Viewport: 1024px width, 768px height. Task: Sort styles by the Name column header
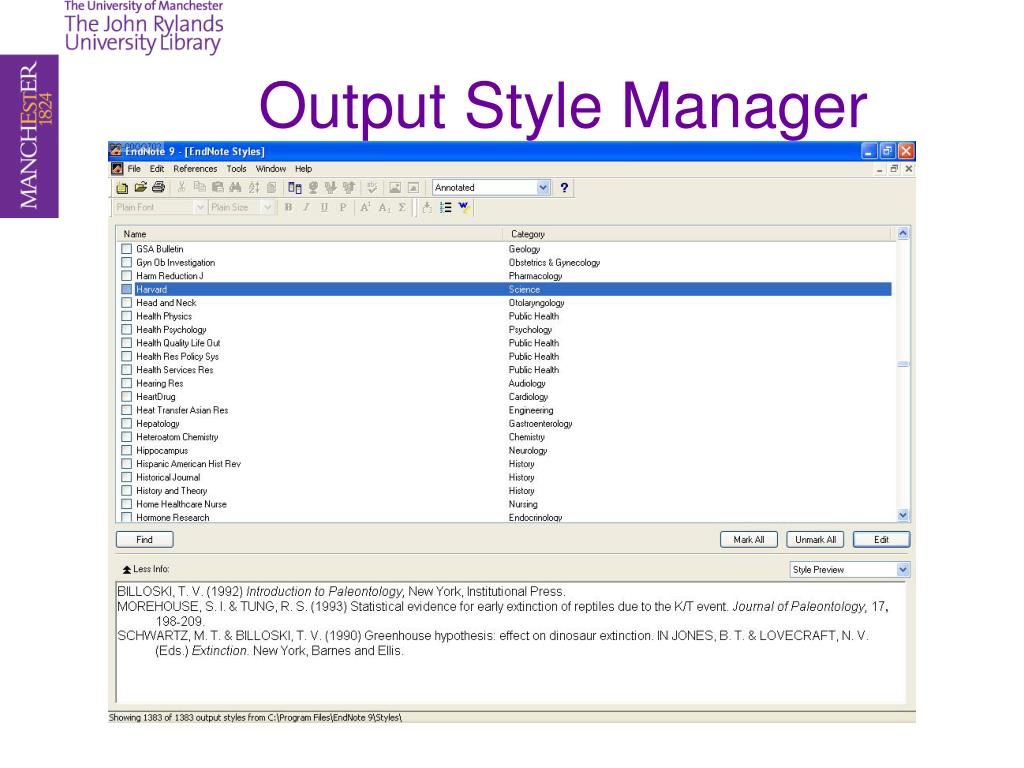click(x=310, y=234)
